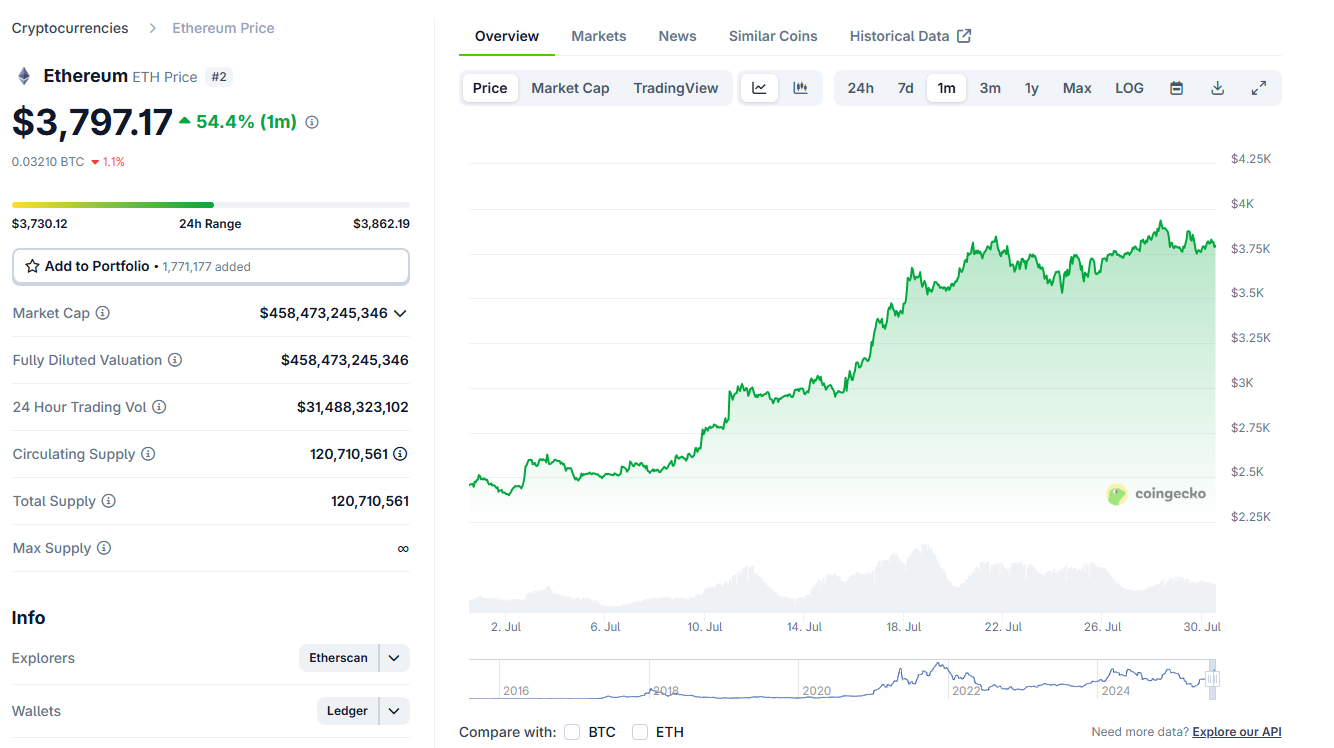The height and width of the screenshot is (748, 1334).
Task: Select the 7d time range
Action: 905,88
